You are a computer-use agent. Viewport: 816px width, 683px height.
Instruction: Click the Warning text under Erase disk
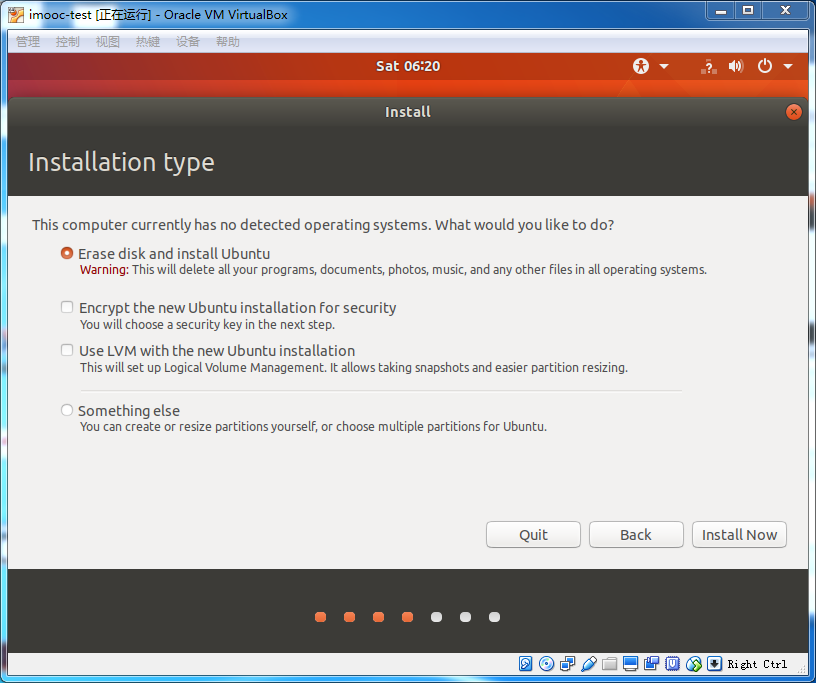click(393, 270)
